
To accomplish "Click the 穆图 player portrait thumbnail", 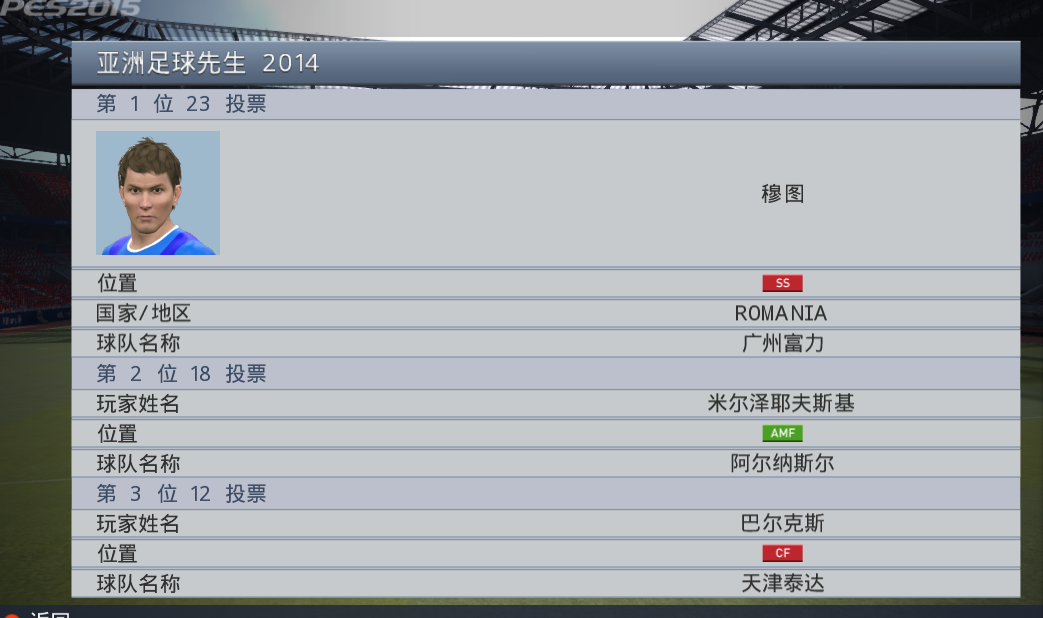I will click(158, 193).
